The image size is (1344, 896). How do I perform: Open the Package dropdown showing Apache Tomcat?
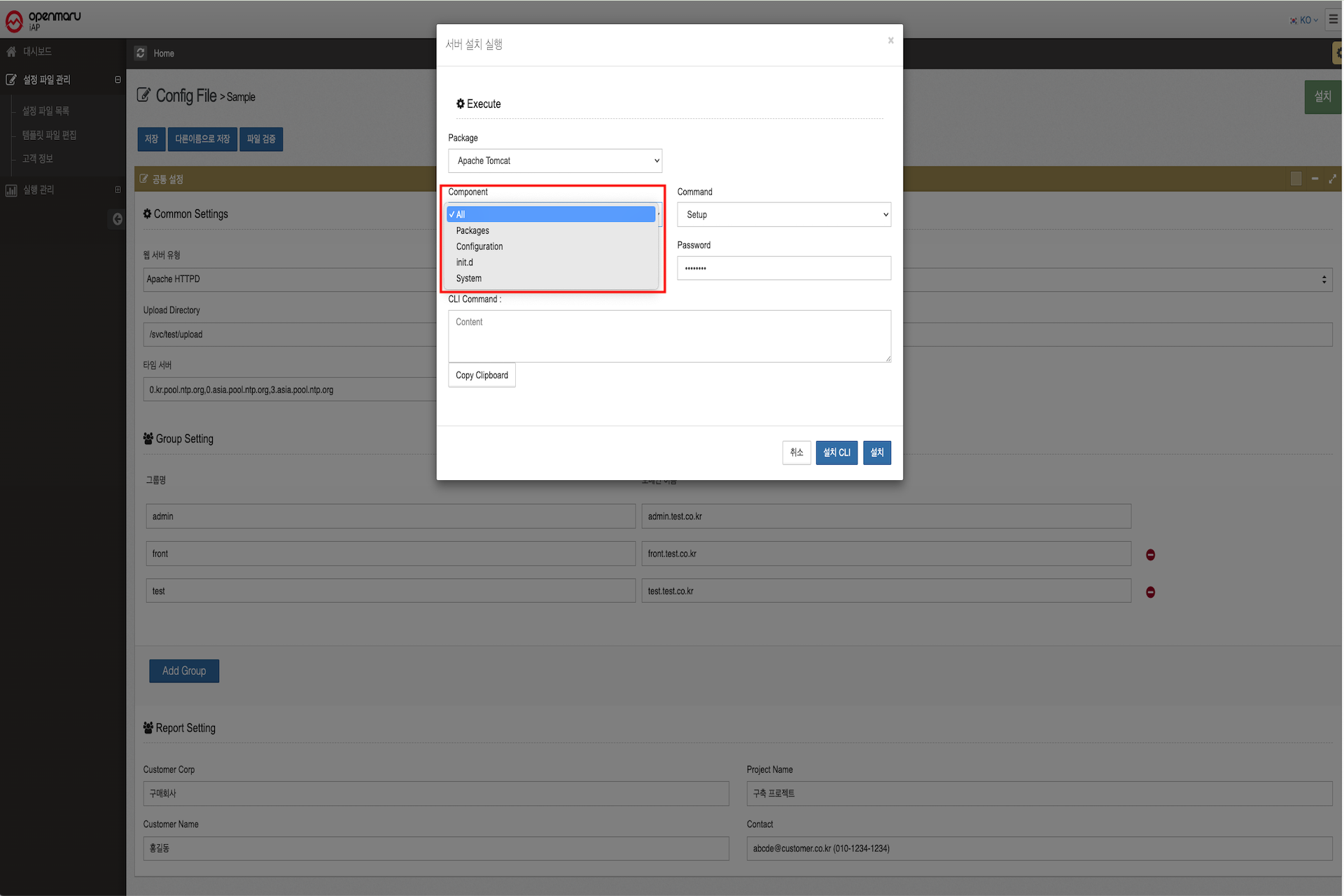[x=554, y=161]
